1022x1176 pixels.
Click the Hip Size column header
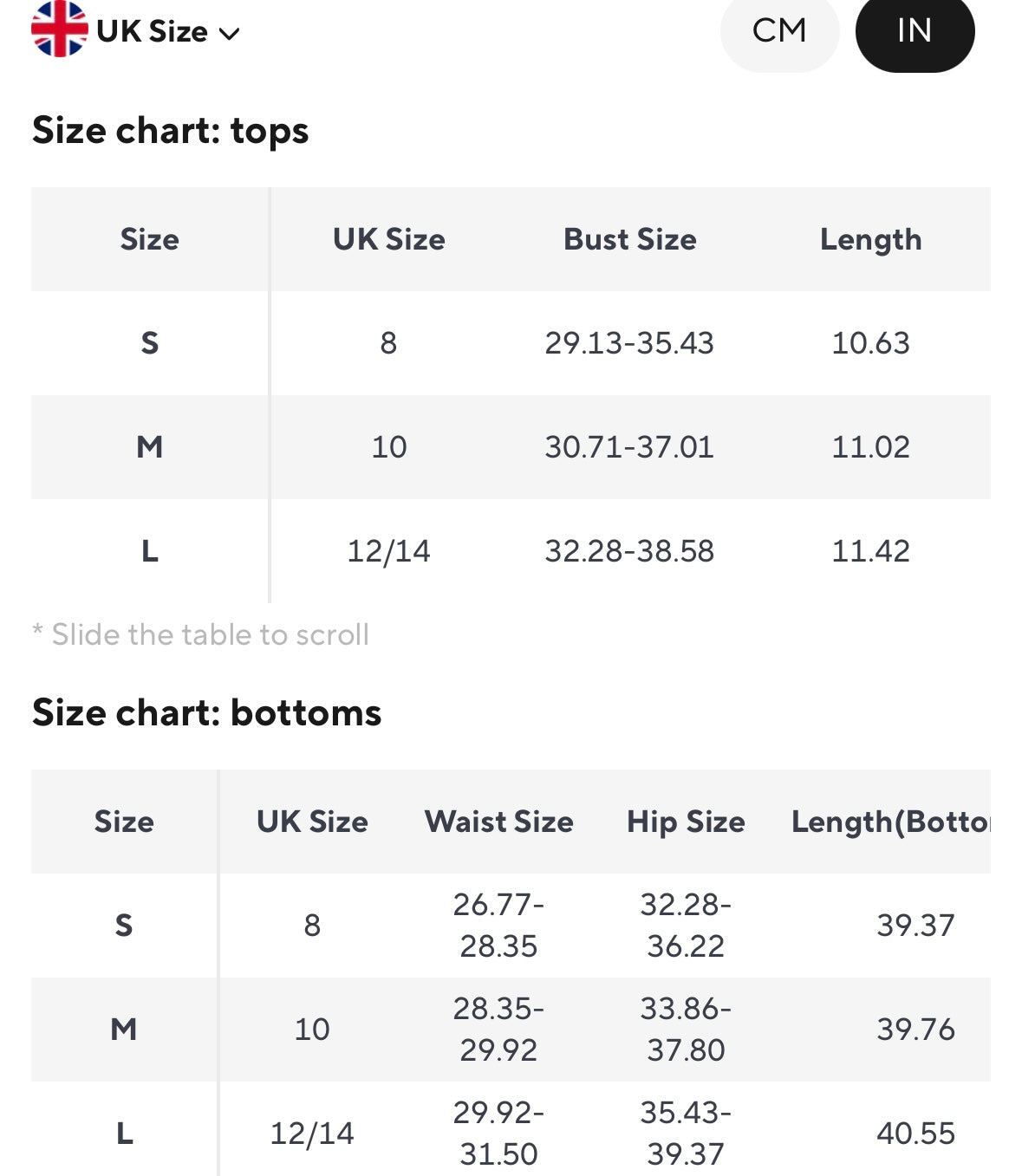click(x=686, y=822)
